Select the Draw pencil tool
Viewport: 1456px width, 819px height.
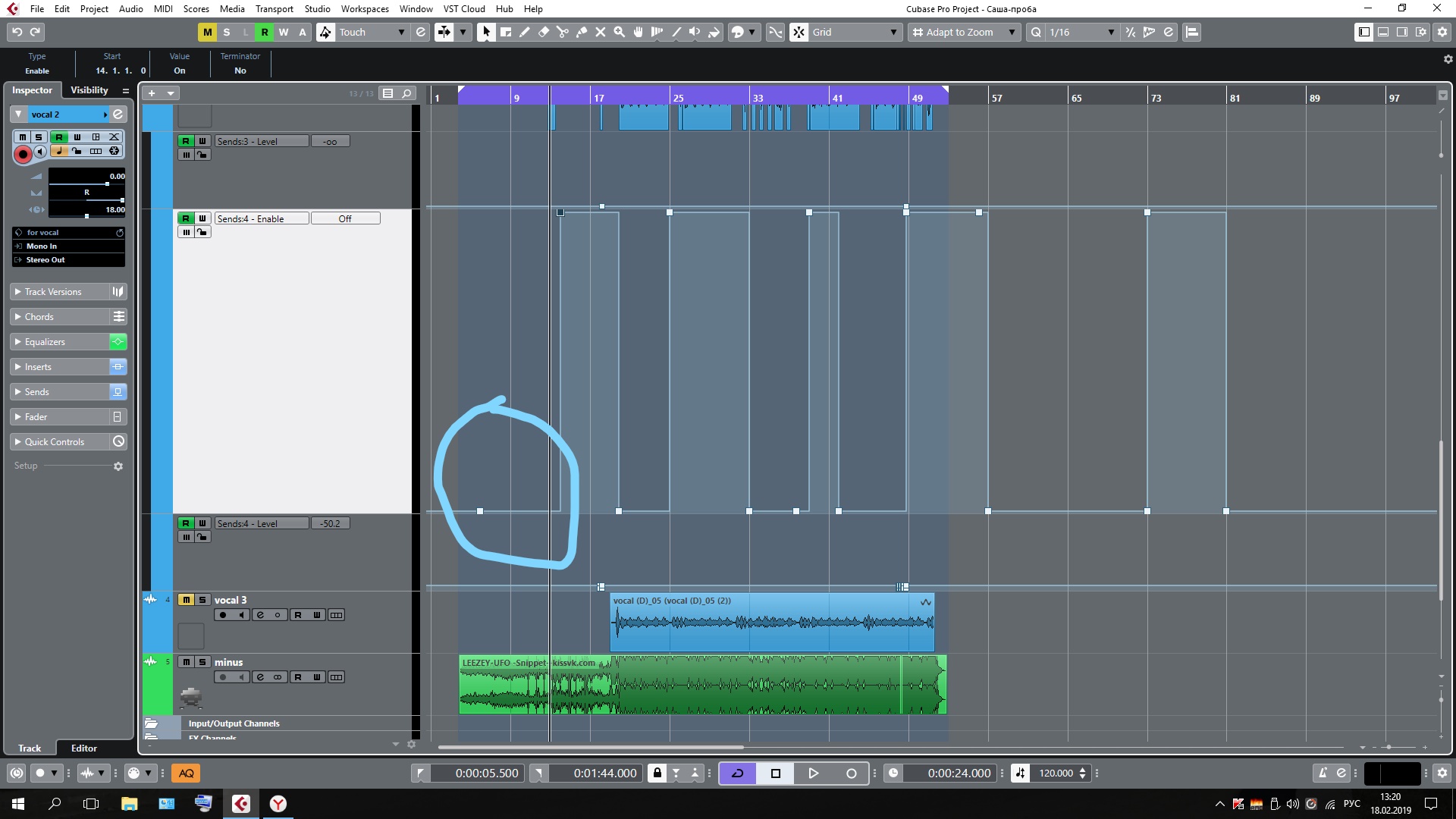pos(525,32)
